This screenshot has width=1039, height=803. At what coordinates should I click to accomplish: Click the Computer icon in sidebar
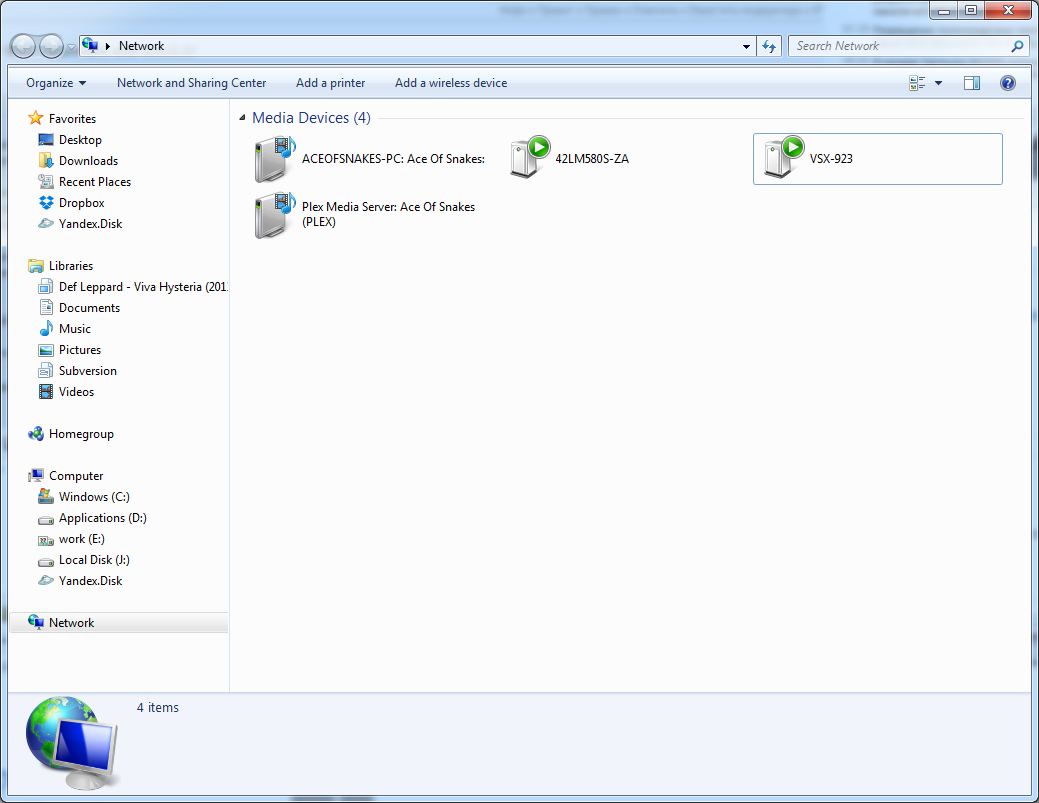click(x=35, y=476)
